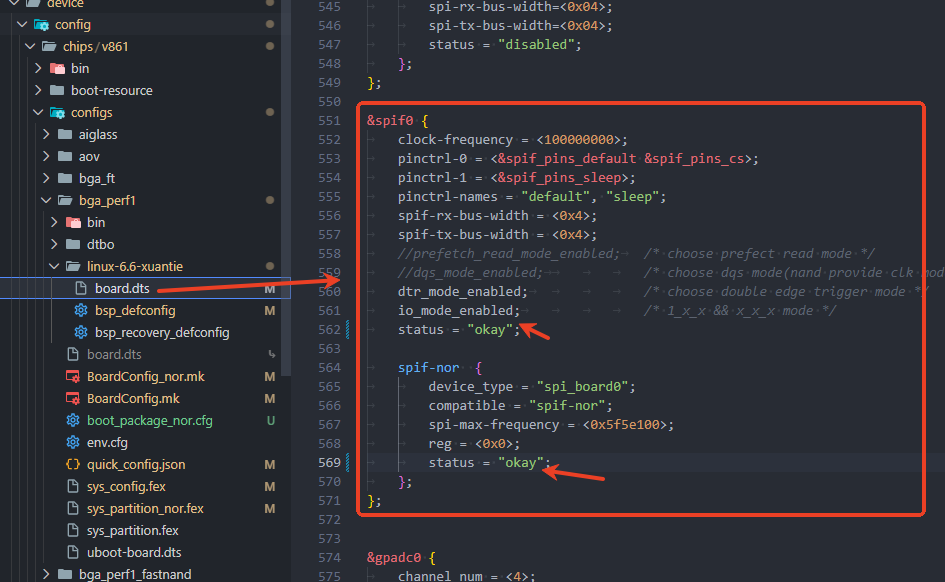Open uboot-board.dts in the explorer
The image size is (945, 582).
pos(133,553)
